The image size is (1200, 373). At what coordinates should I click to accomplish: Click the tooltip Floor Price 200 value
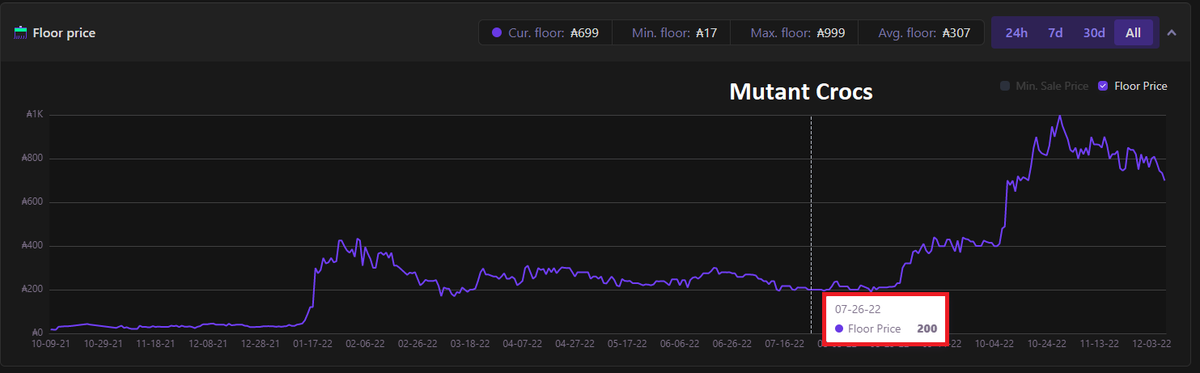pyautogui.click(x=927, y=328)
